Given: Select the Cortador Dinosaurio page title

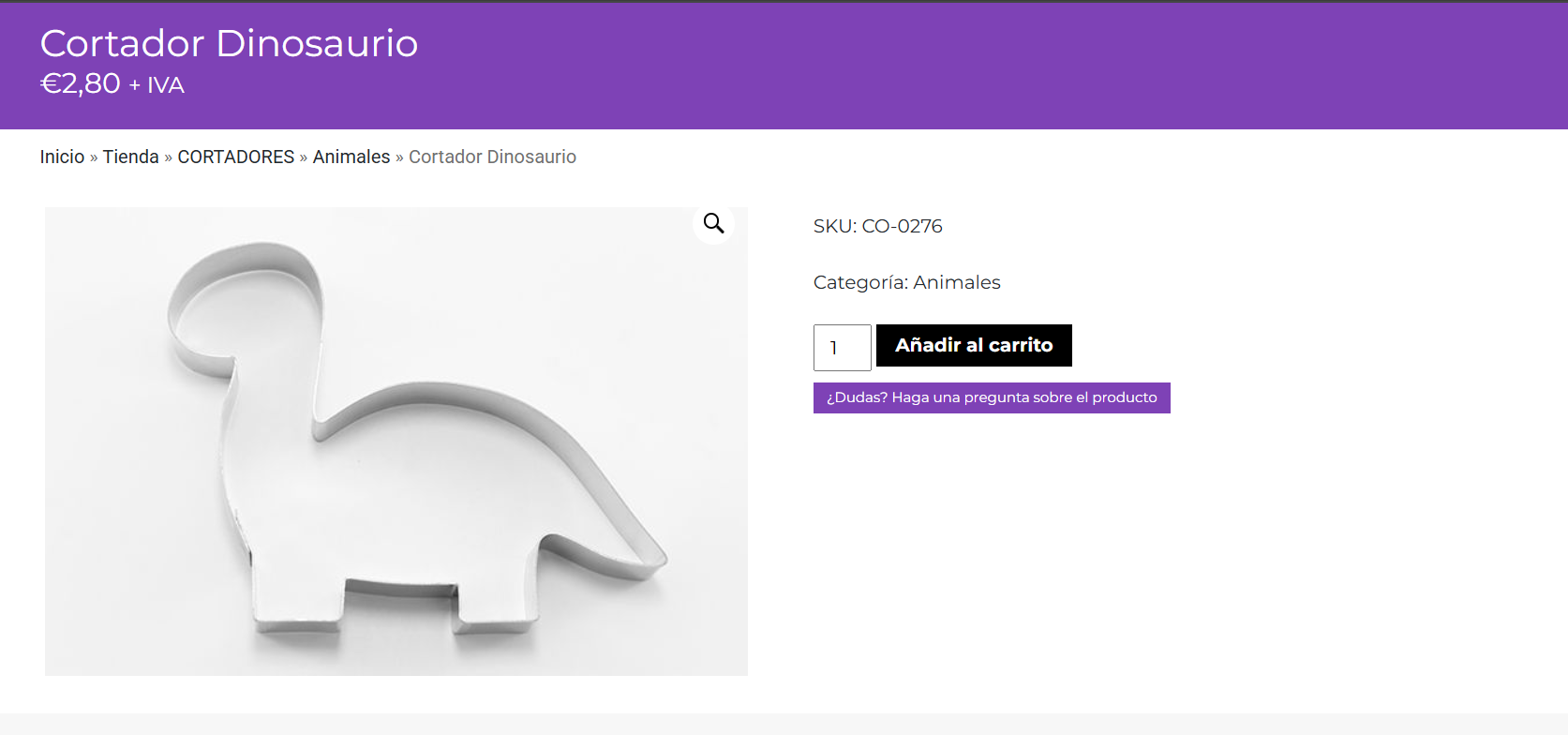Looking at the screenshot, I should tap(229, 43).
